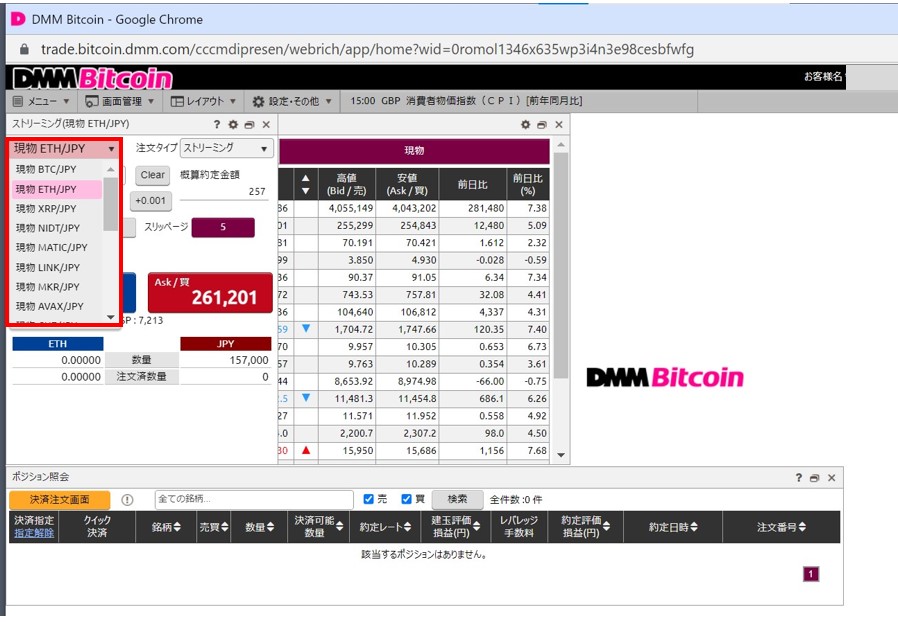Pop out the ポジション照会 panel
Screen dimensions: 898x622
[x=815, y=478]
